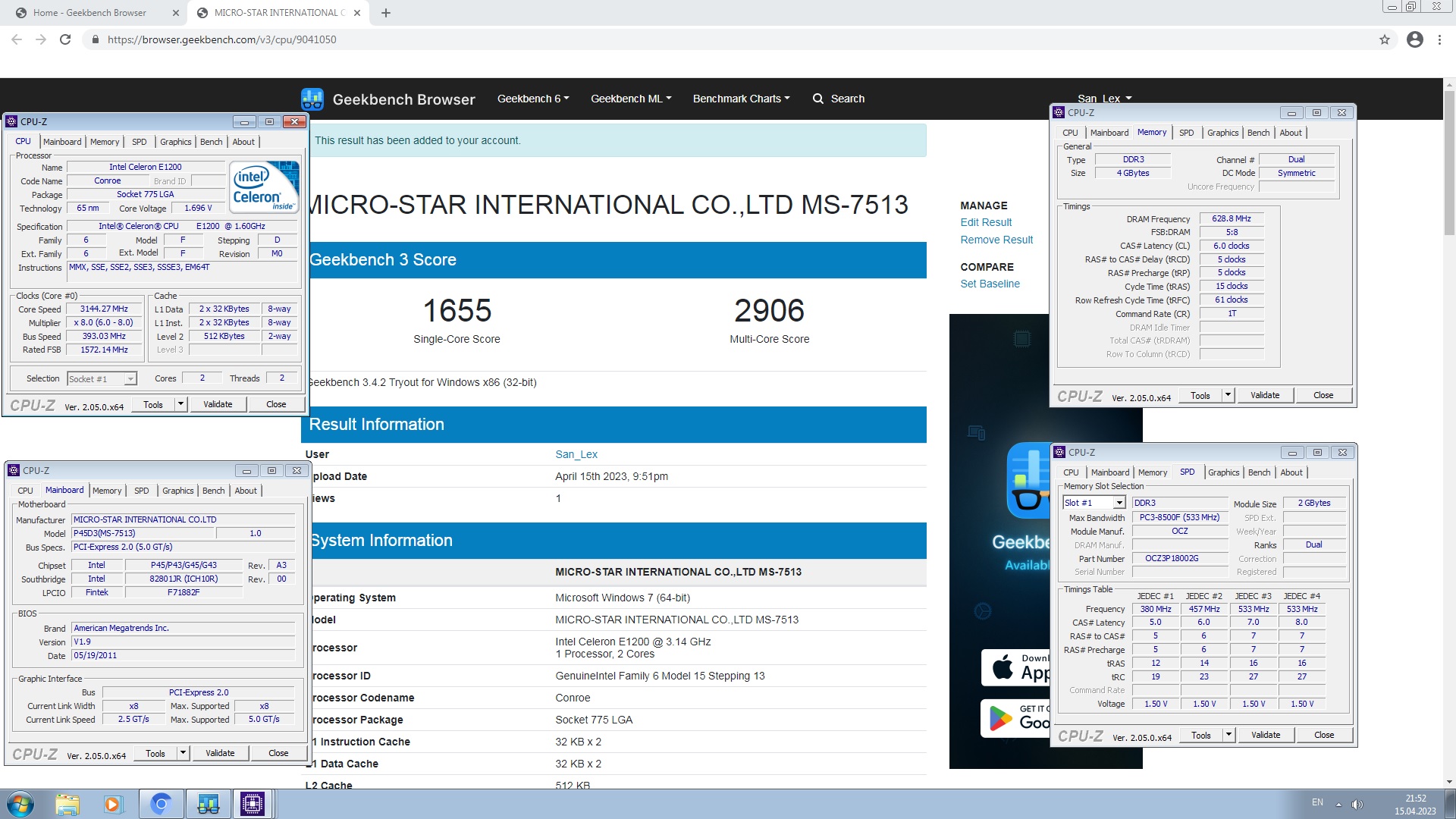Click Part Number OCZ3P18002G field
Screen dimensions: 1456x819
tap(1180, 558)
